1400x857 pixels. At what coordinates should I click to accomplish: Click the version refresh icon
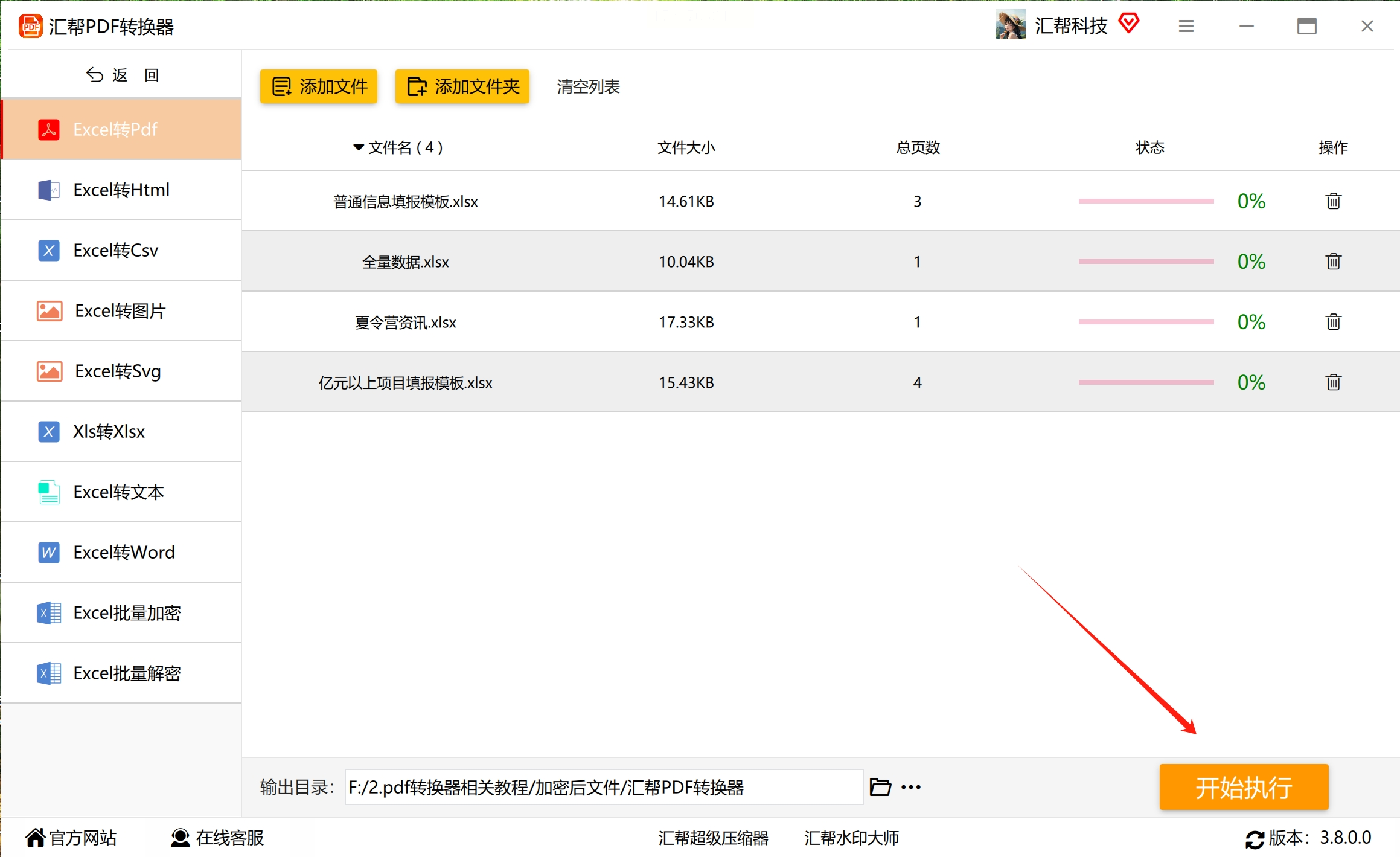(x=1255, y=839)
